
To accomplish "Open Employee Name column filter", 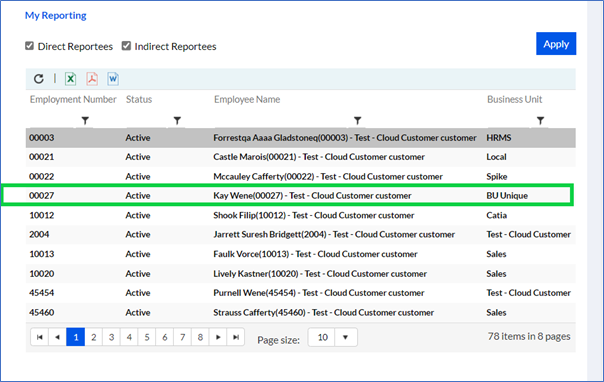I will (357, 121).
